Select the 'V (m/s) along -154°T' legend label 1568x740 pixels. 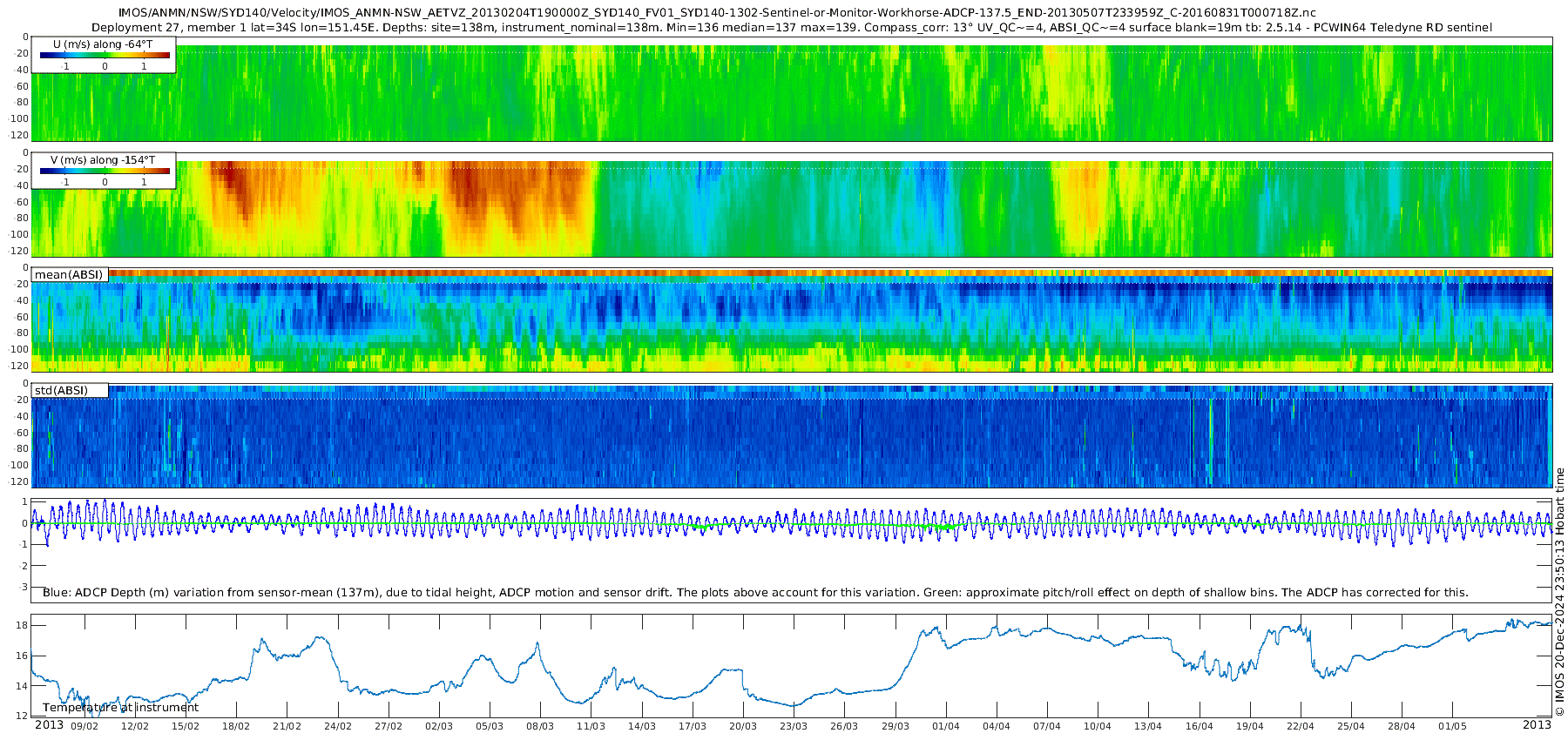[x=103, y=160]
